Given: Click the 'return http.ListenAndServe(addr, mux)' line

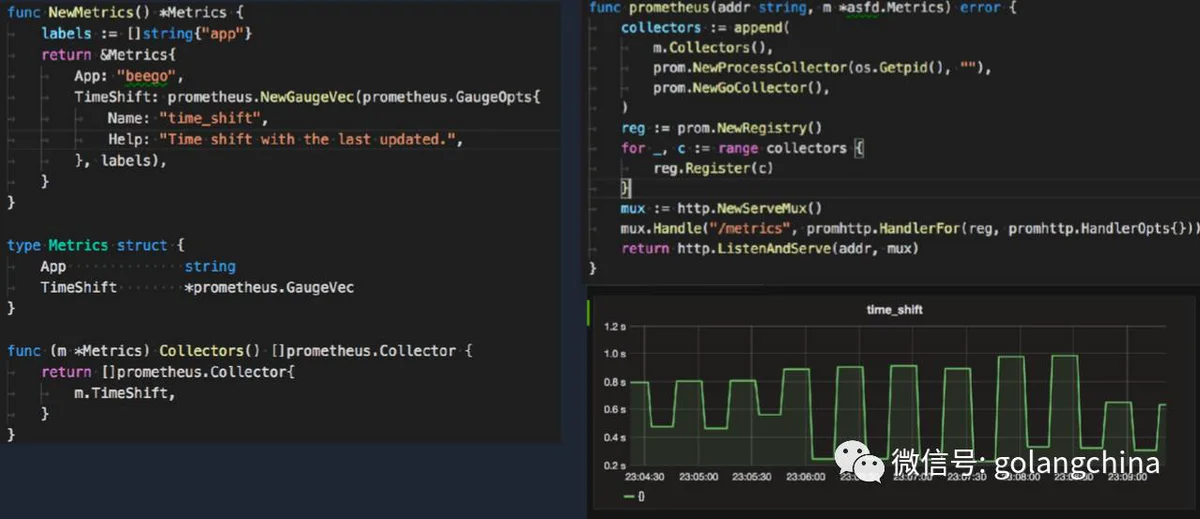Looking at the screenshot, I should pos(770,248).
